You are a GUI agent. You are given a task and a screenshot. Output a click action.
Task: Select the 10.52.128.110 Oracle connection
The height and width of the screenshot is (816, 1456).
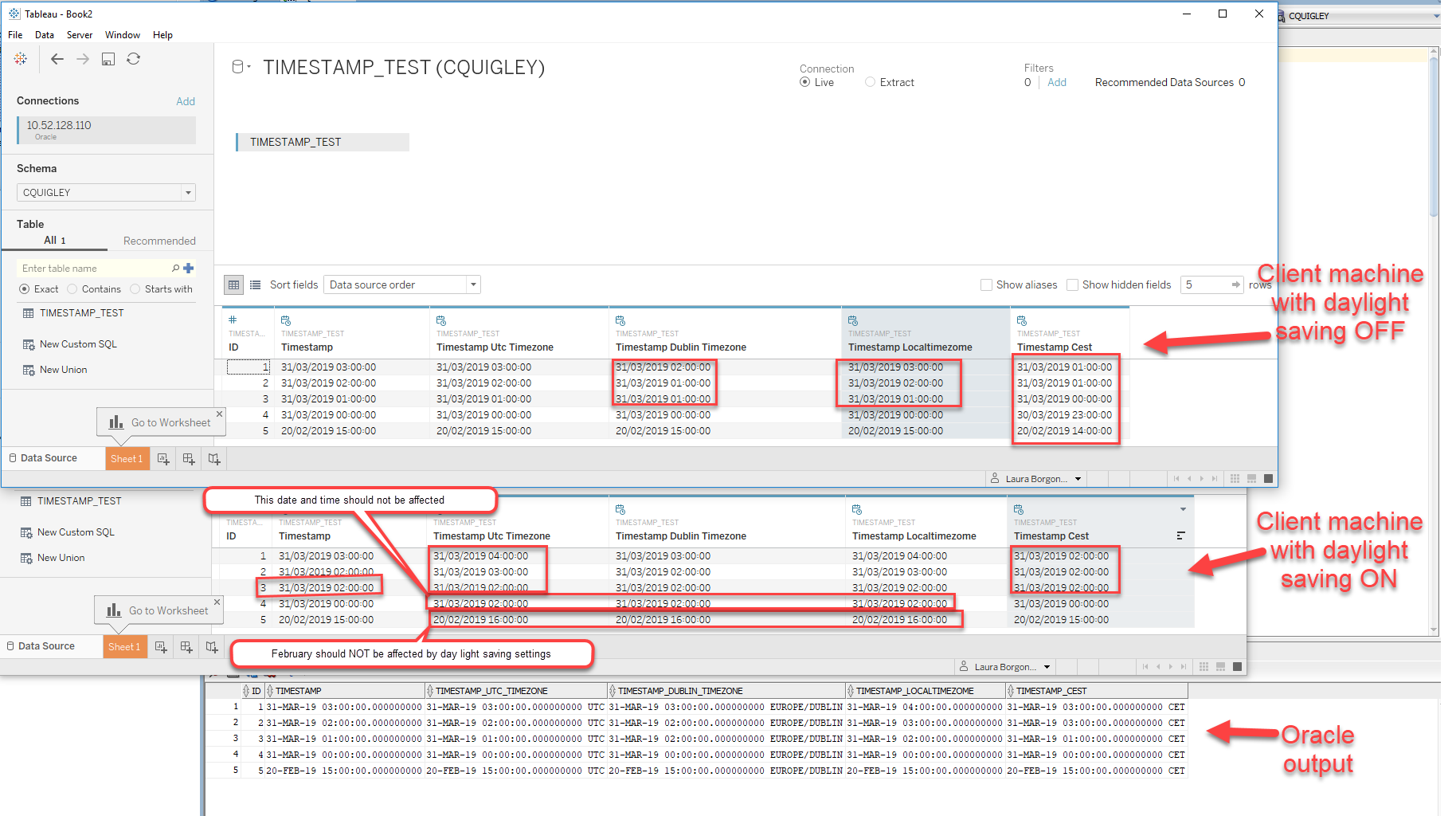[107, 131]
